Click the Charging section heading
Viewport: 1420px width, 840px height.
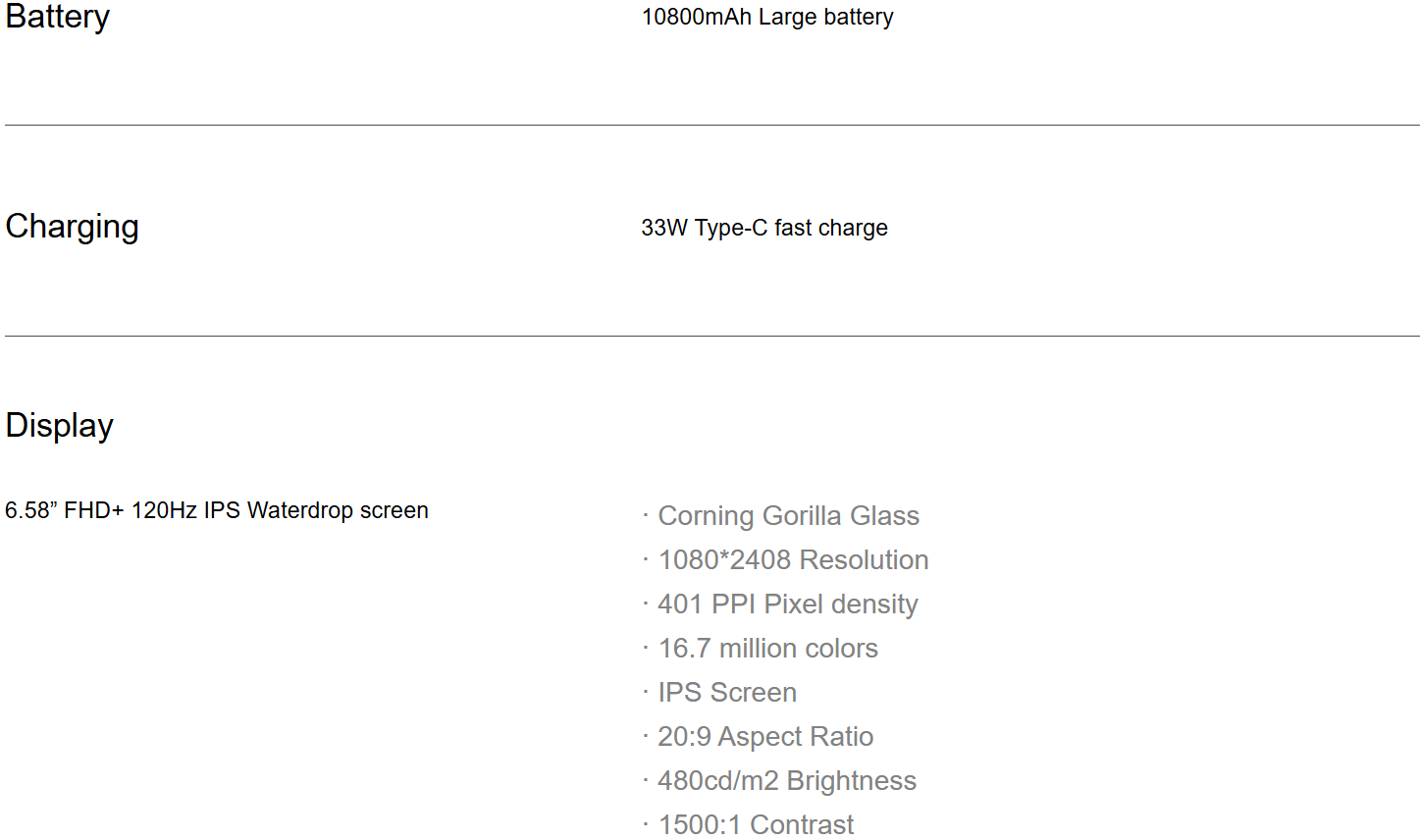72,227
